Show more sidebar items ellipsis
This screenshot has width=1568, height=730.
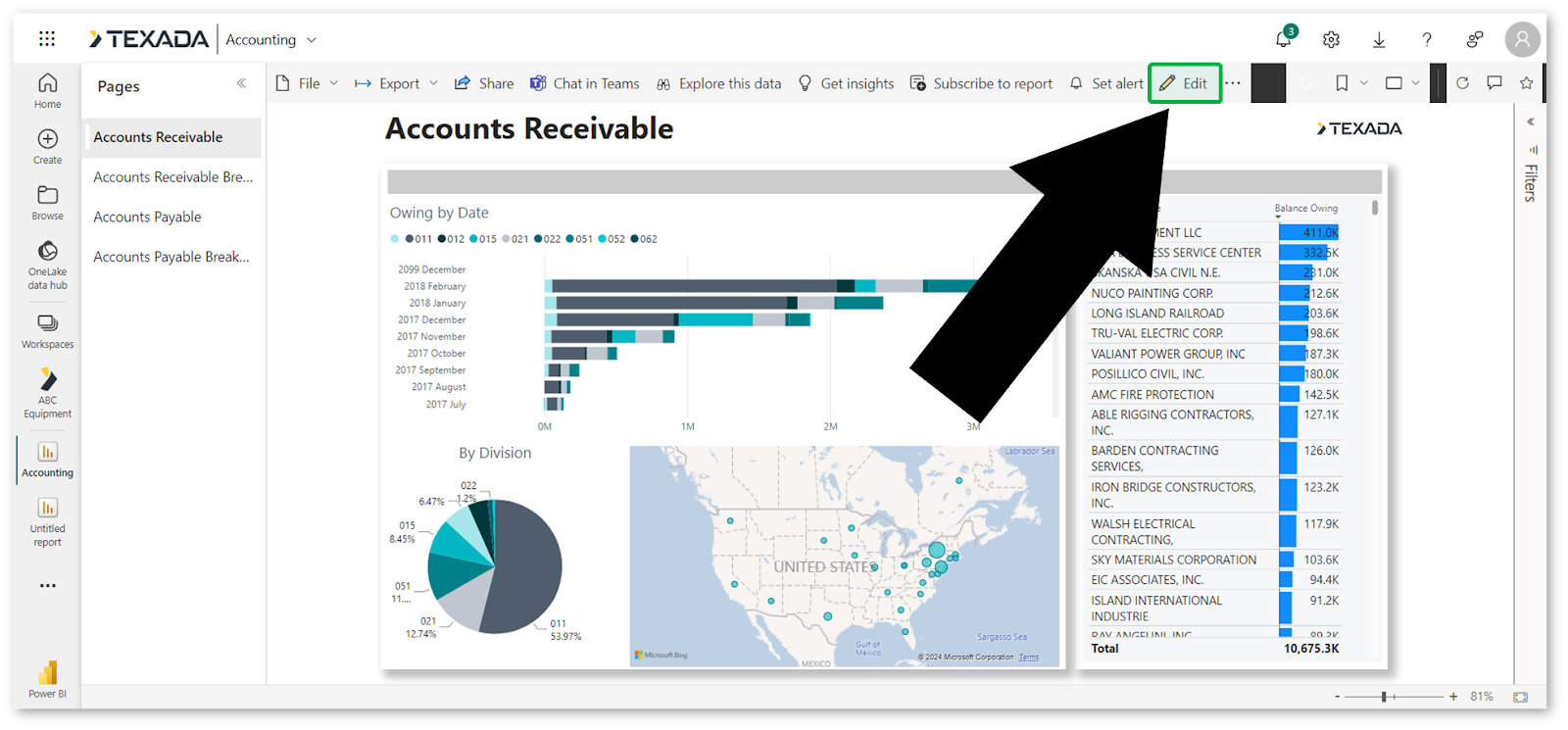coord(47,586)
